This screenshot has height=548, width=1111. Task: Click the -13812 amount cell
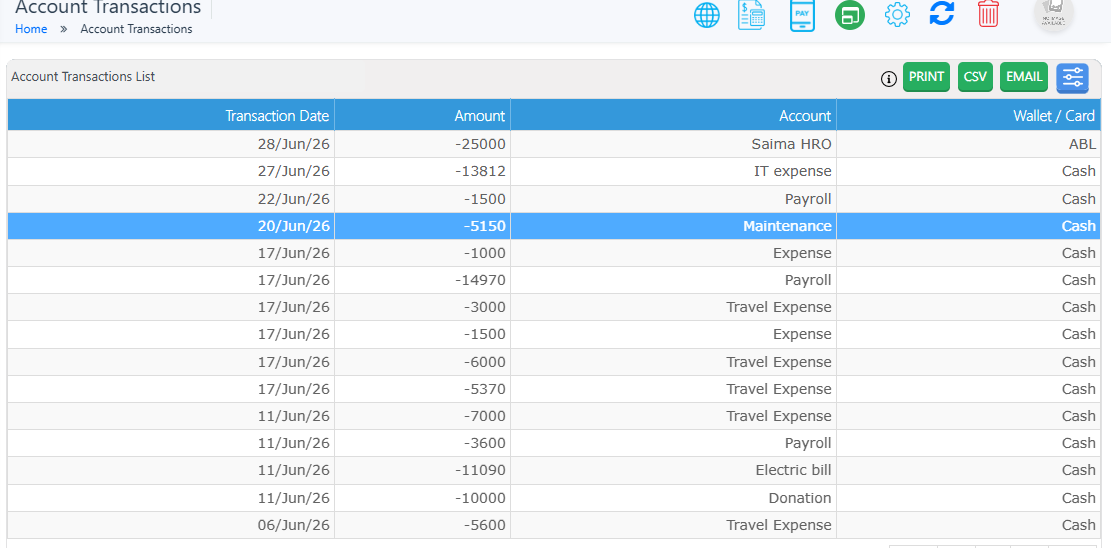pyautogui.click(x=422, y=172)
